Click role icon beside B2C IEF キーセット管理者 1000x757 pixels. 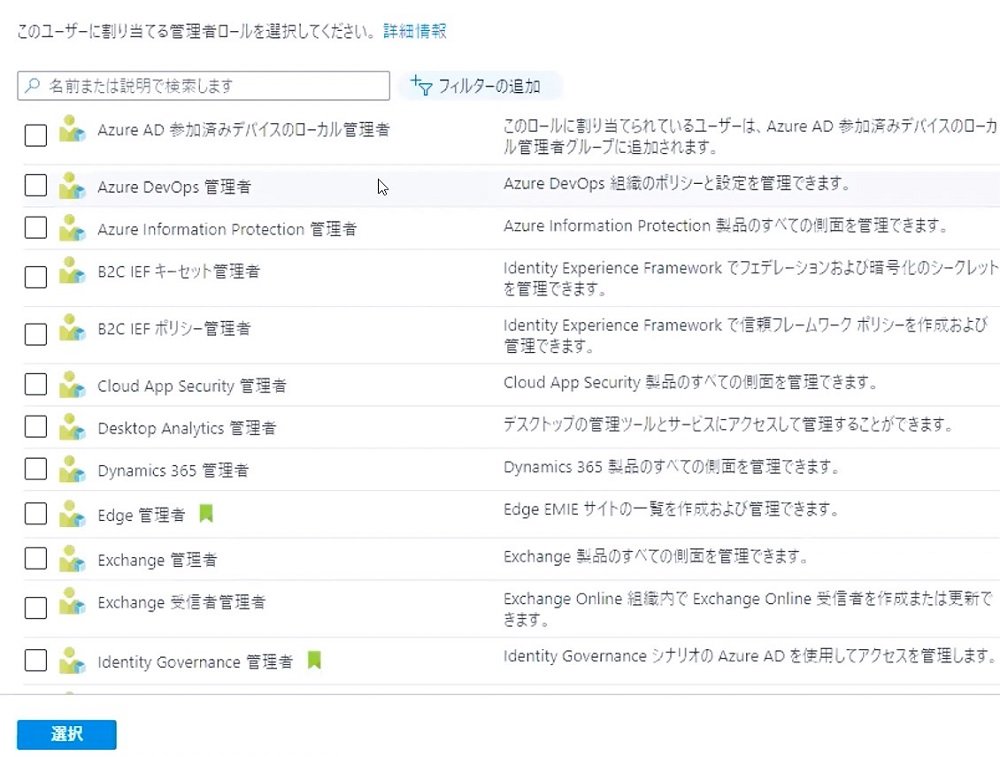coord(72,270)
